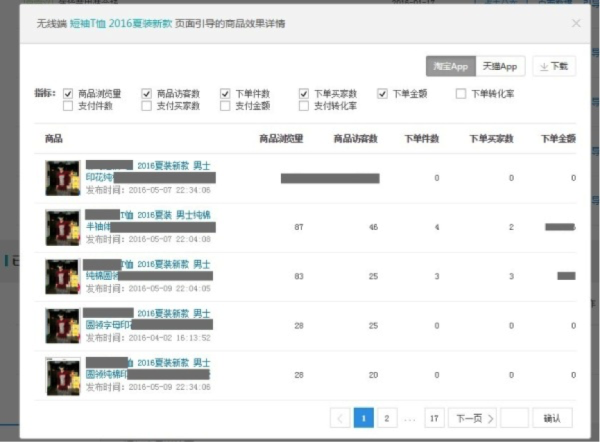Click the 下单买家数 column header

491,139
